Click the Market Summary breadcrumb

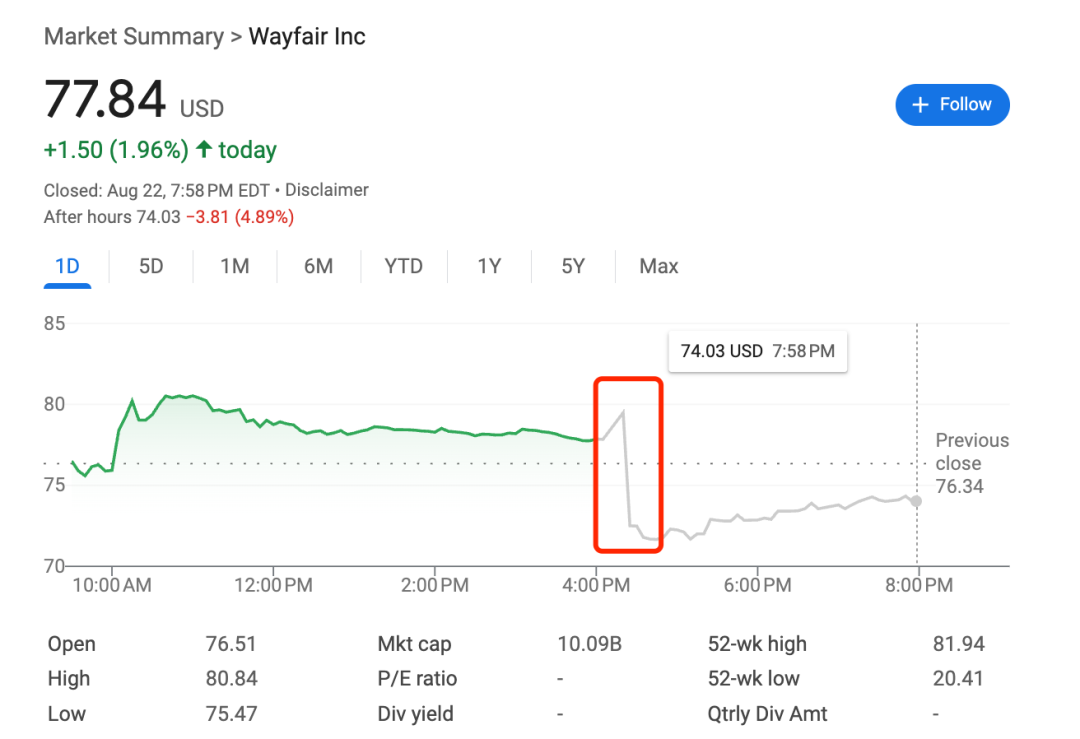point(134,37)
